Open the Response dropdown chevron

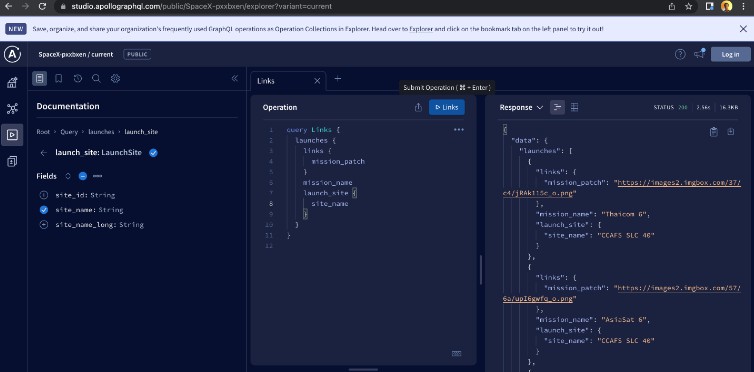540,108
